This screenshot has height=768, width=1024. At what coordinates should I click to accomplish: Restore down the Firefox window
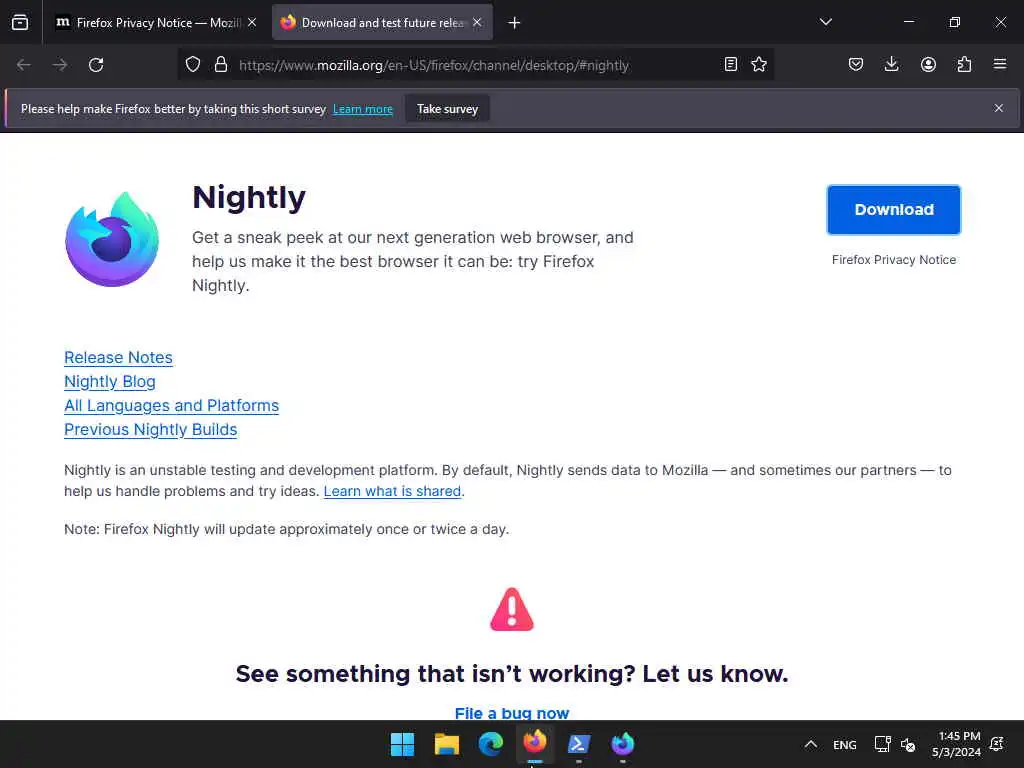[x=954, y=22]
